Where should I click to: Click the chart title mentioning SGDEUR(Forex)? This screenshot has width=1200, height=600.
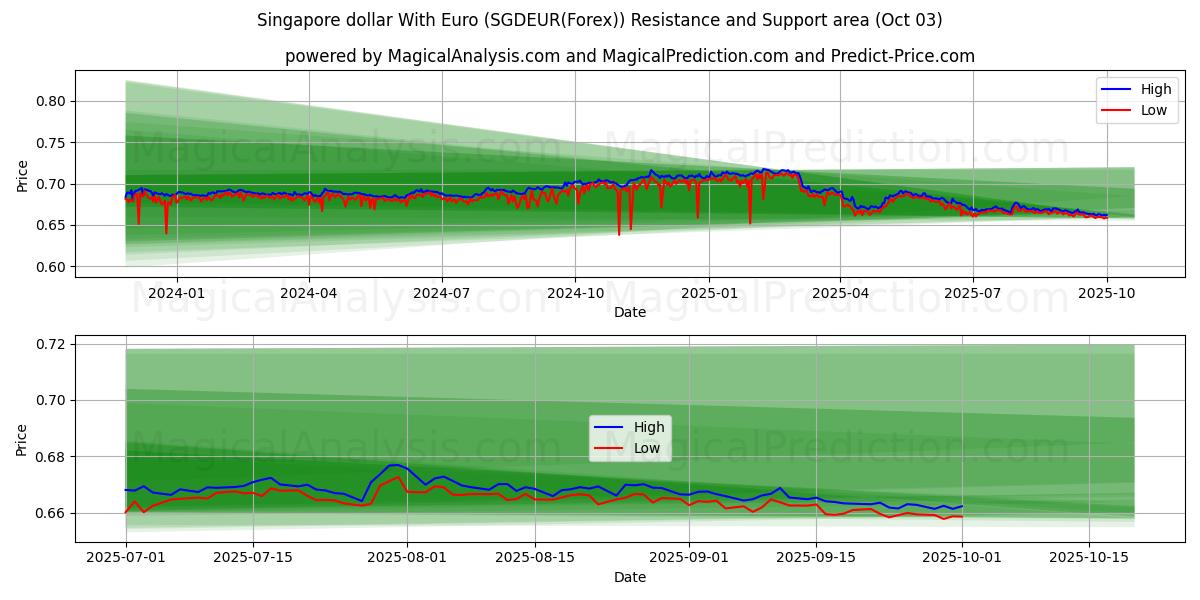(x=599, y=20)
